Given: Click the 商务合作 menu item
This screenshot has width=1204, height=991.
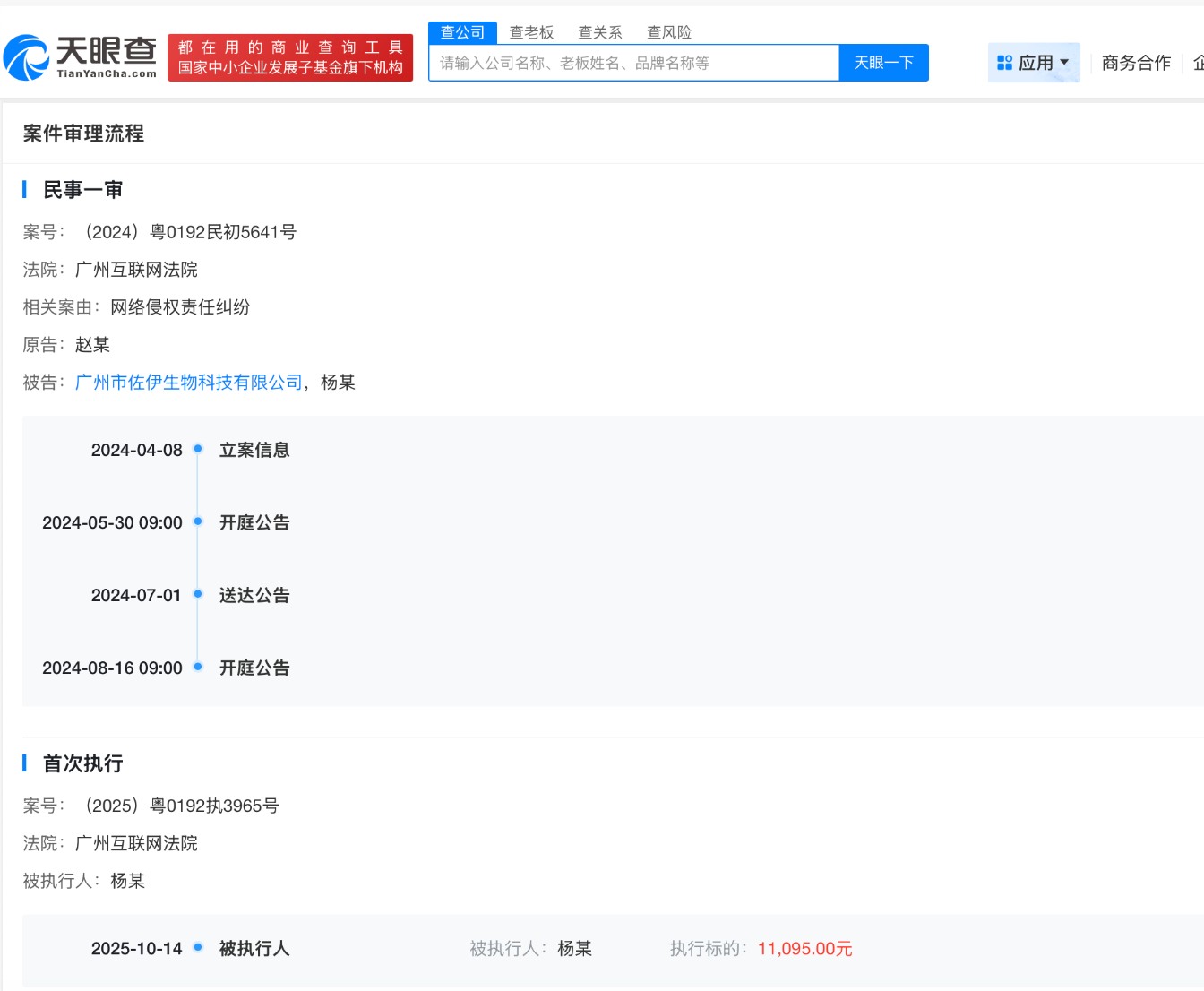Looking at the screenshot, I should click(1135, 62).
